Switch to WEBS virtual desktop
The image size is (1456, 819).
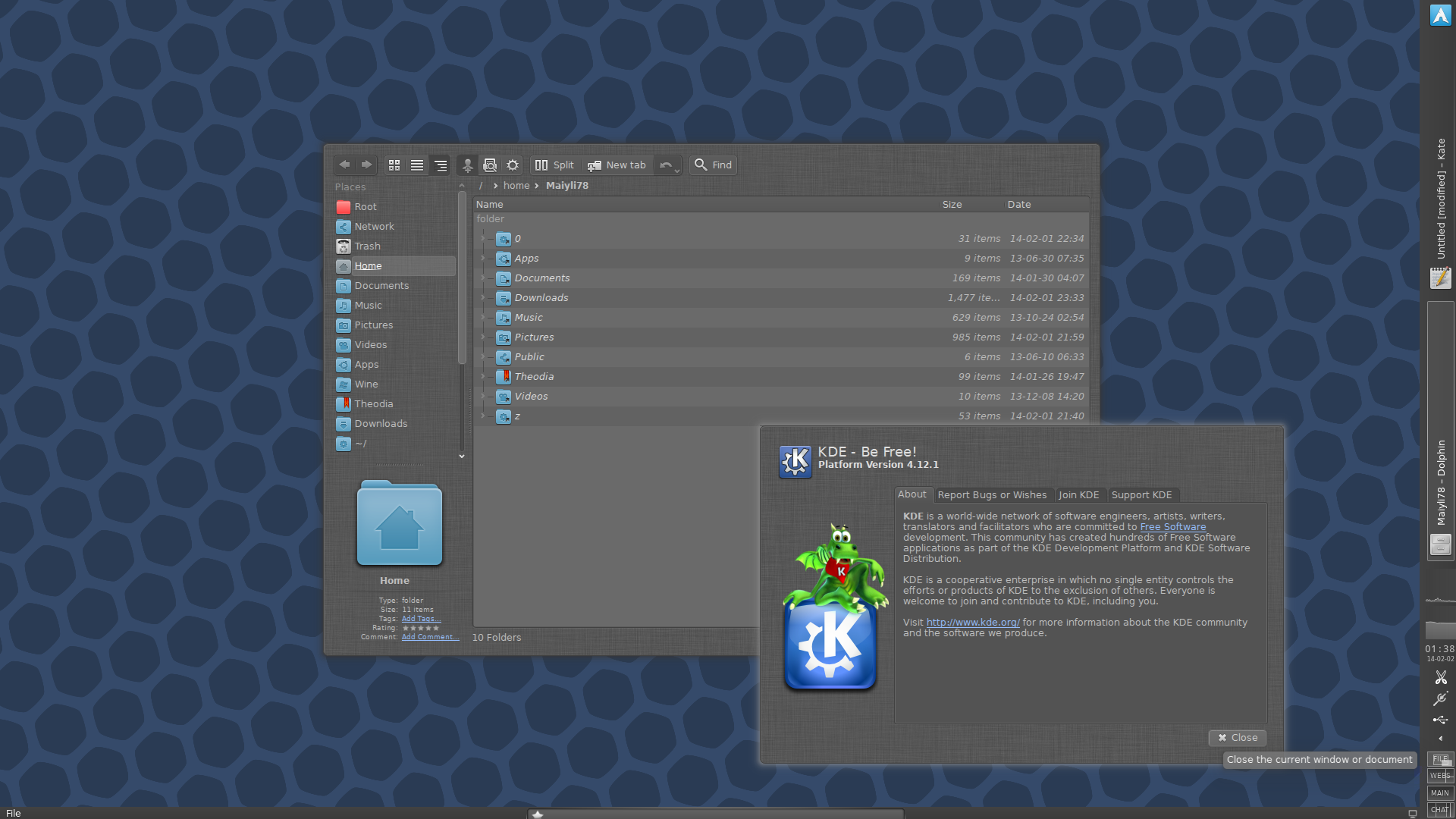coord(1440,776)
